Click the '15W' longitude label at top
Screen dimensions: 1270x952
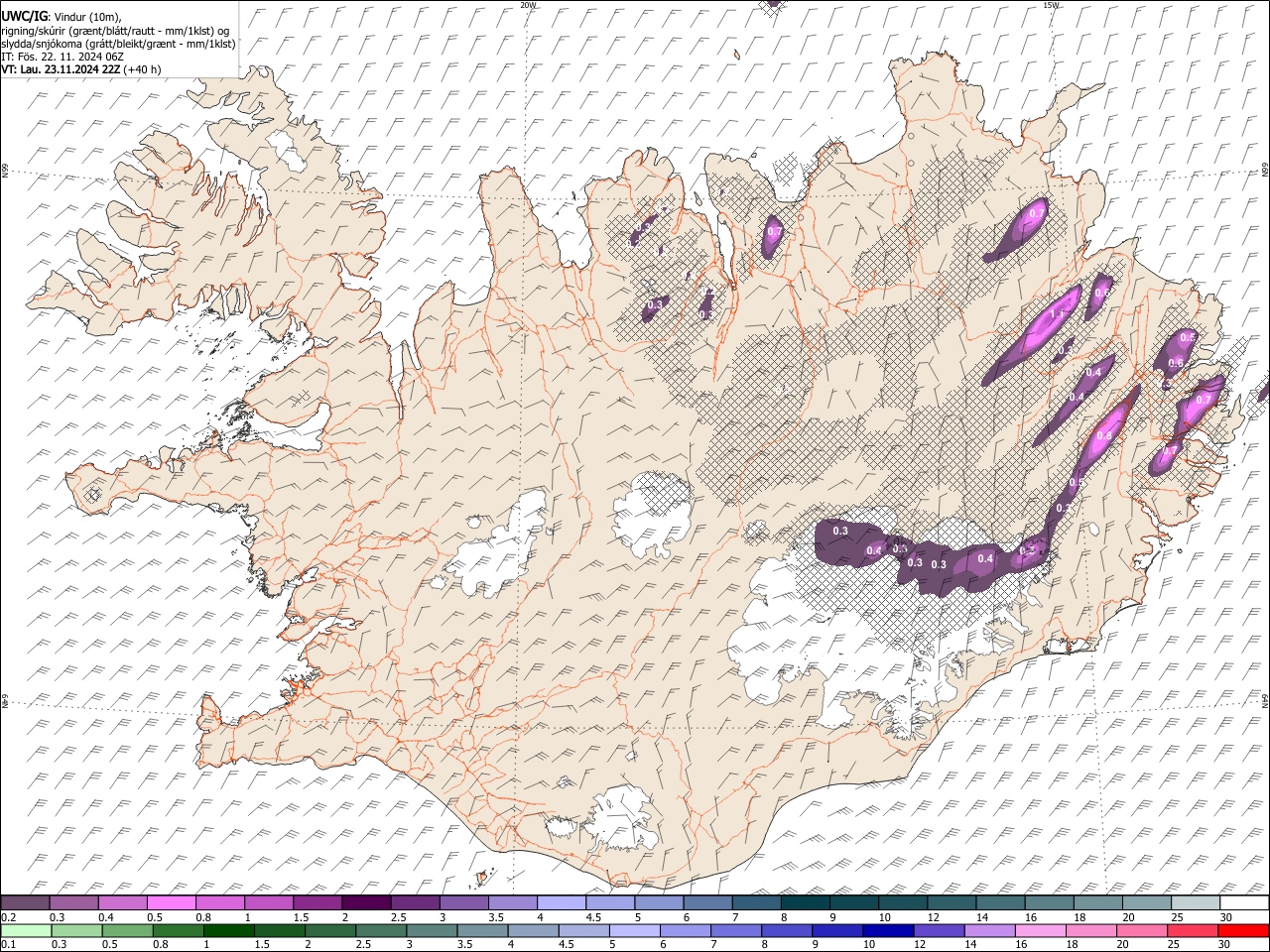point(1051,5)
